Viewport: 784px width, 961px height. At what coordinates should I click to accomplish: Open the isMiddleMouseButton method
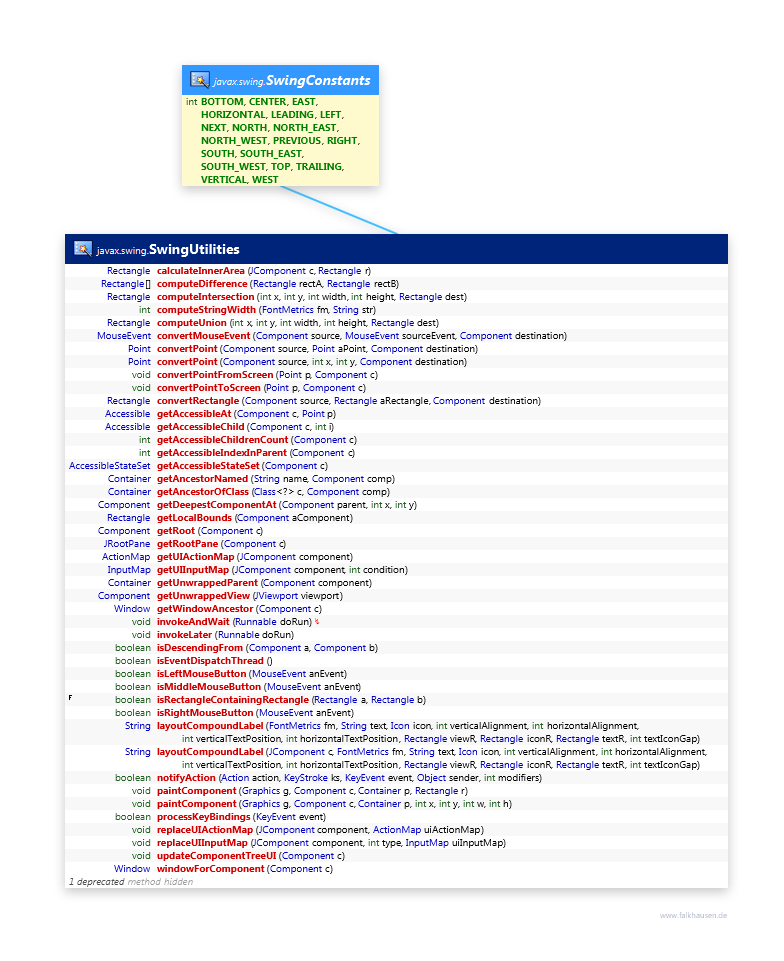click(x=209, y=686)
